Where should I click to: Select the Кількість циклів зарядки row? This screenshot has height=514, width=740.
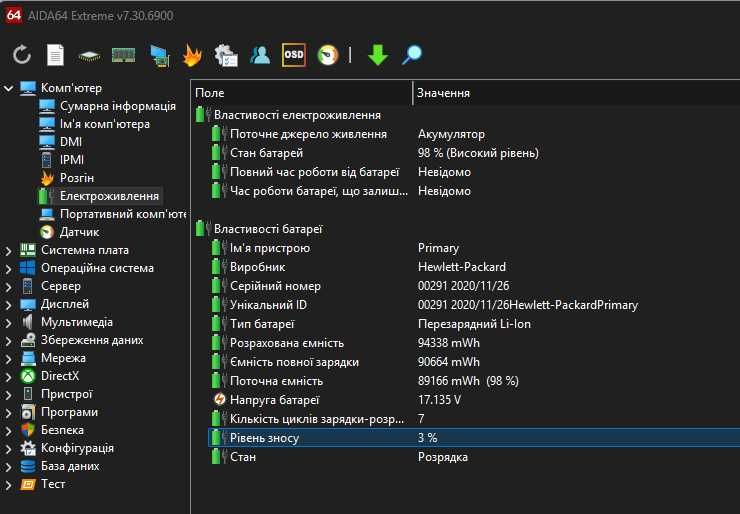[474, 419]
